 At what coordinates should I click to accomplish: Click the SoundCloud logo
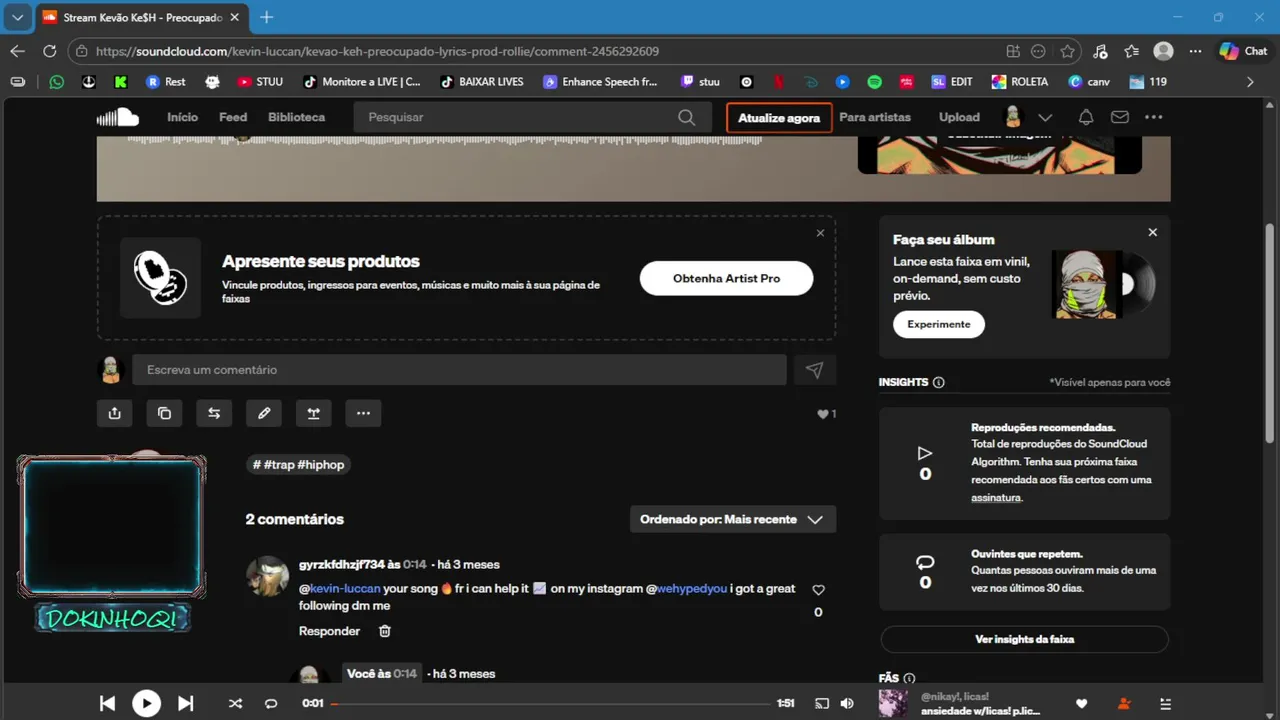click(x=118, y=117)
